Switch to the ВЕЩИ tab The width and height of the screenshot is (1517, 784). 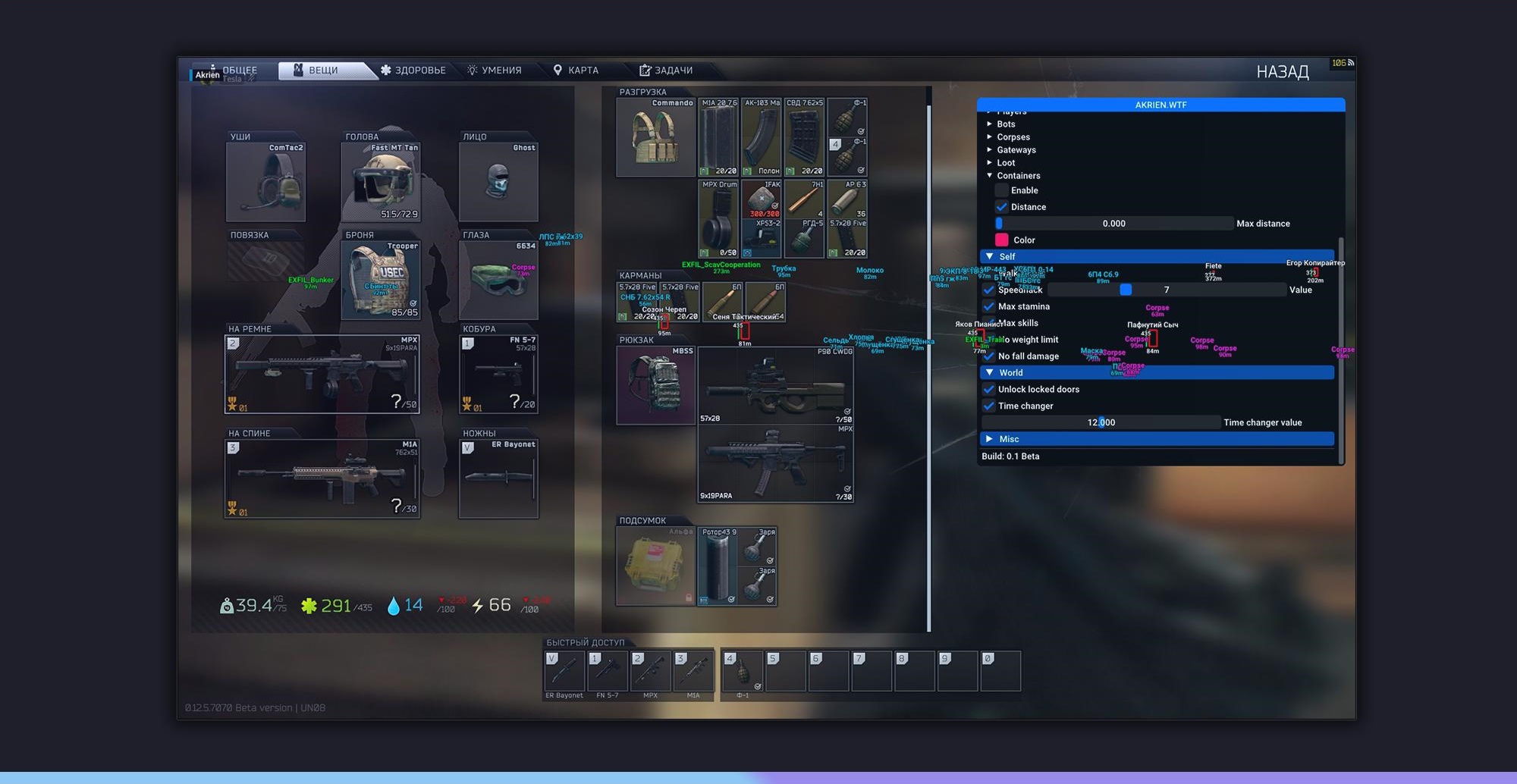(x=323, y=71)
